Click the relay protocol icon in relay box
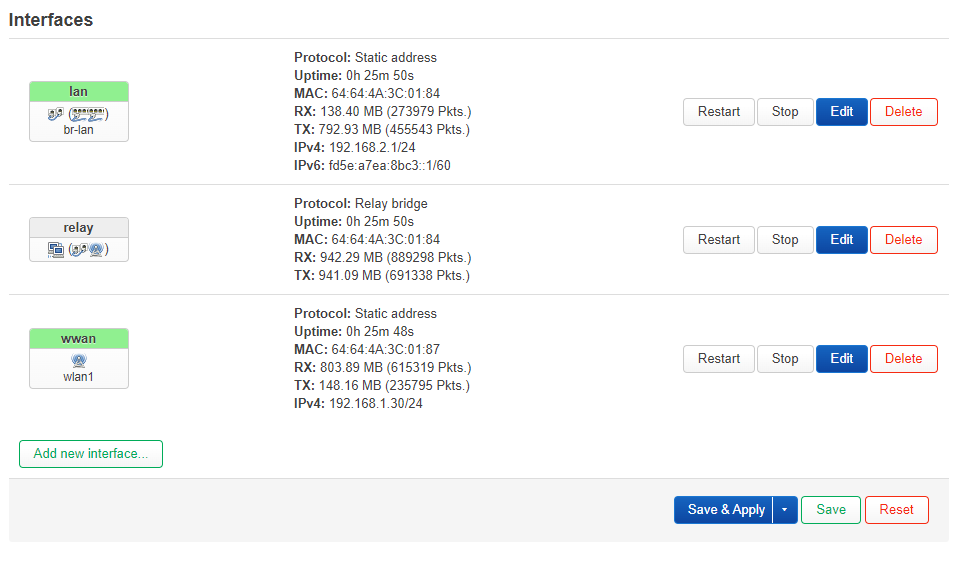 55,249
